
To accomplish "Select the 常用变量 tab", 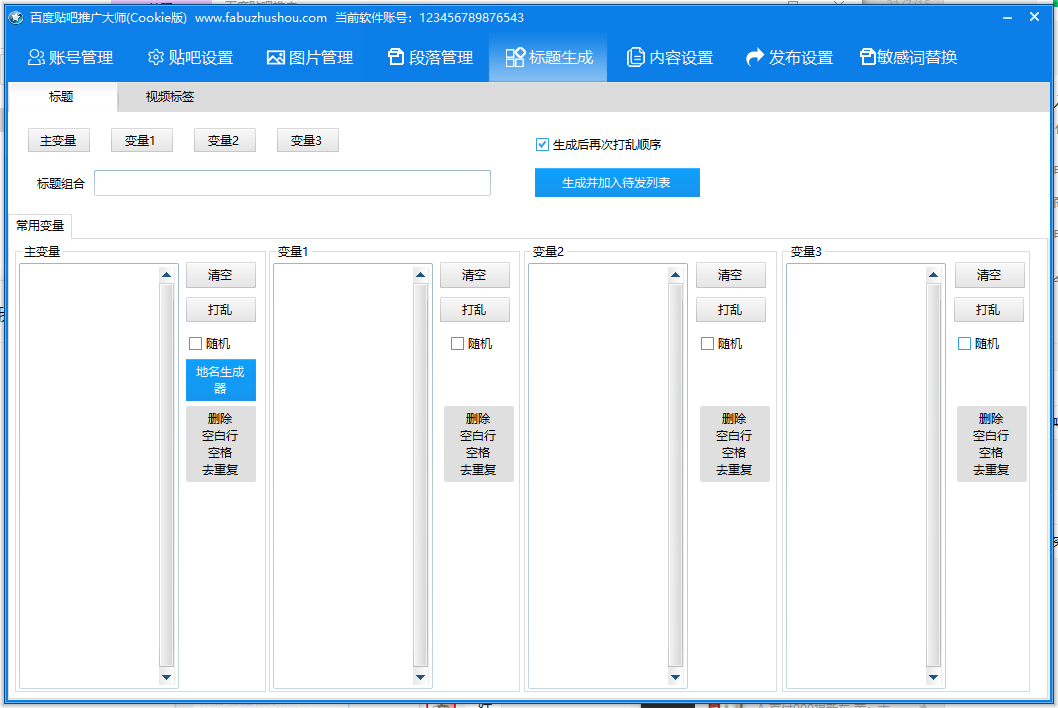I will click(x=40, y=226).
